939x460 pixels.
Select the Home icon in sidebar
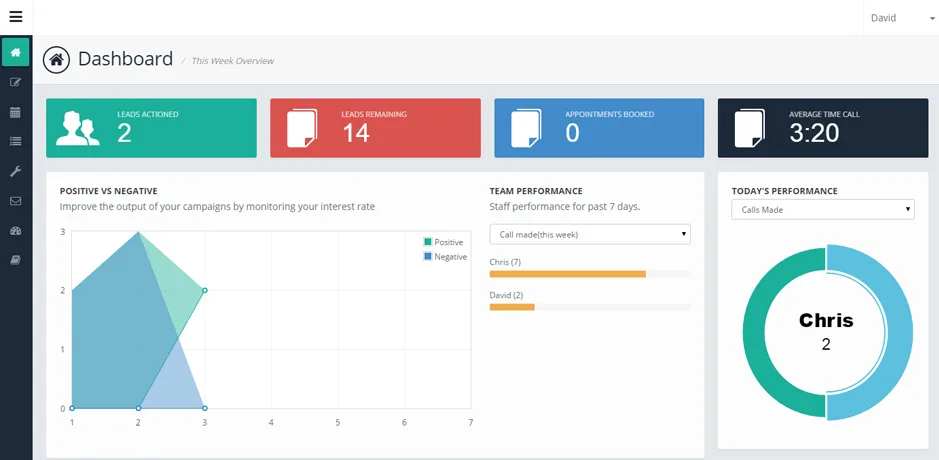point(16,53)
